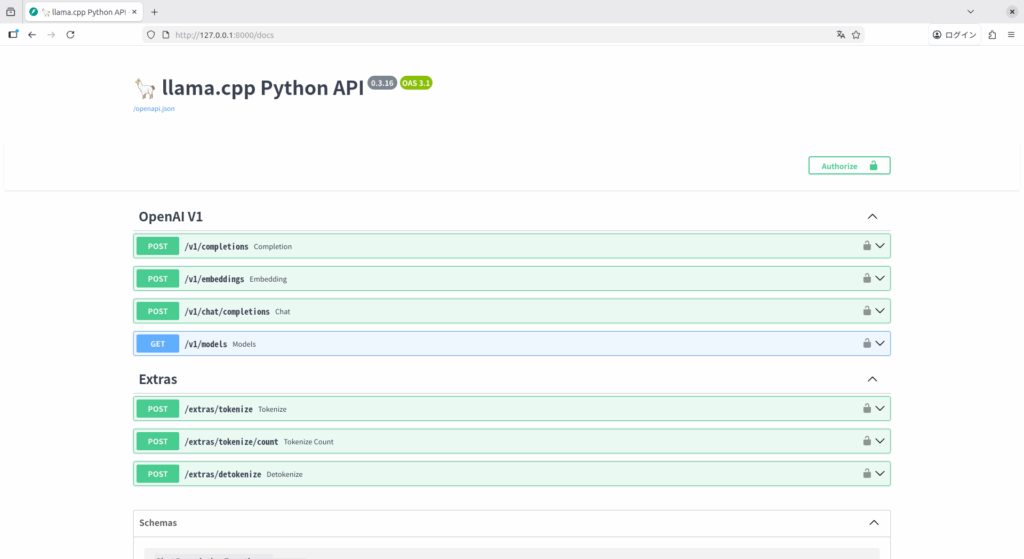The height and width of the screenshot is (559, 1024).
Task: Open a new browser tab
Action: (154, 11)
